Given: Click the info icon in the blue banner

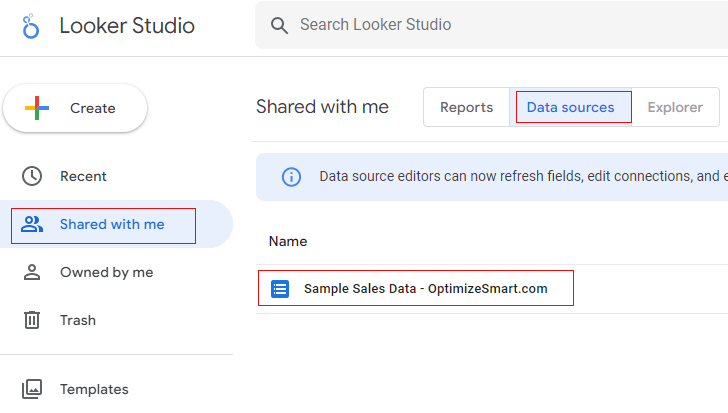Looking at the screenshot, I should [x=291, y=177].
